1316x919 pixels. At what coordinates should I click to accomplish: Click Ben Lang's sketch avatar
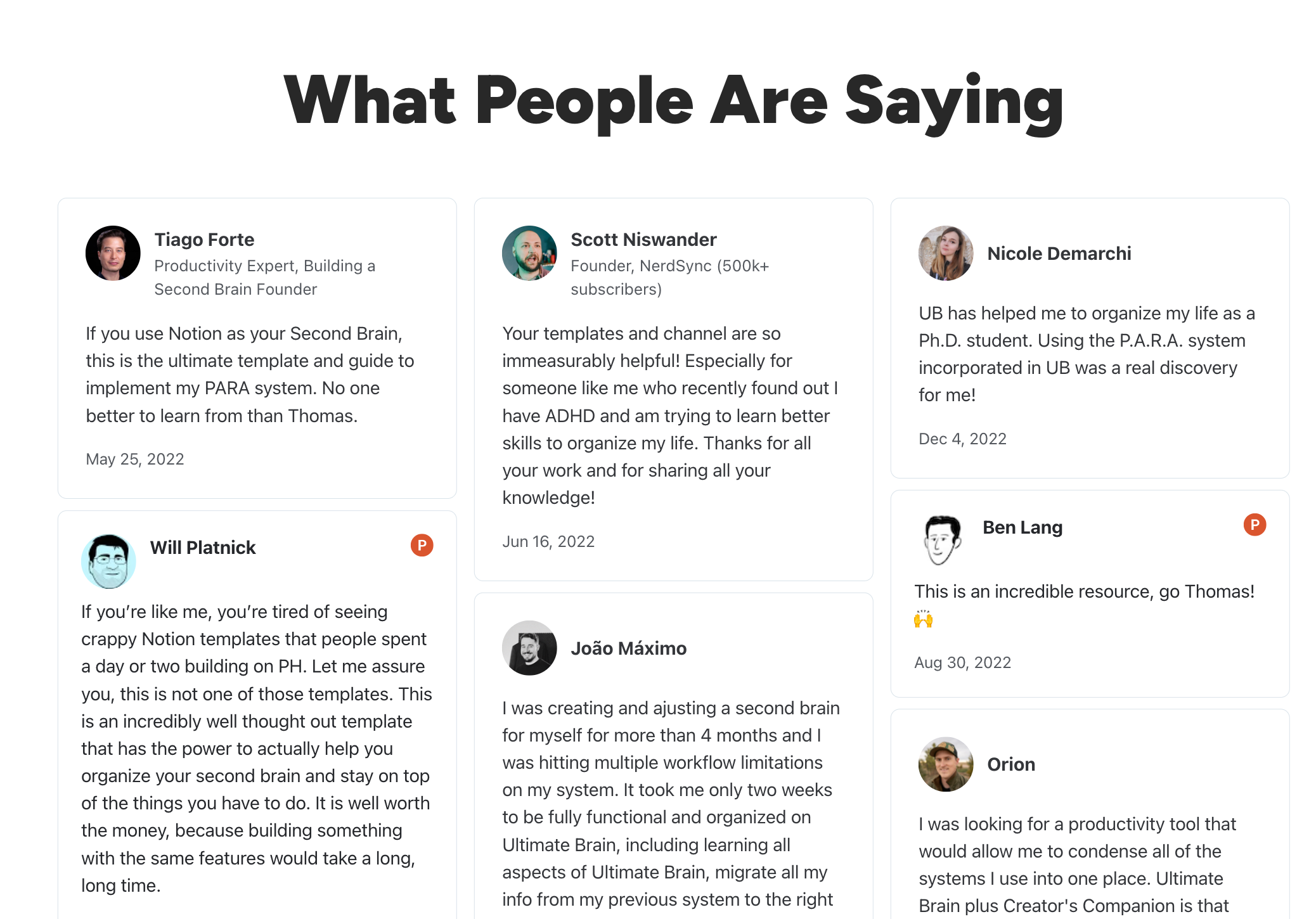click(941, 540)
